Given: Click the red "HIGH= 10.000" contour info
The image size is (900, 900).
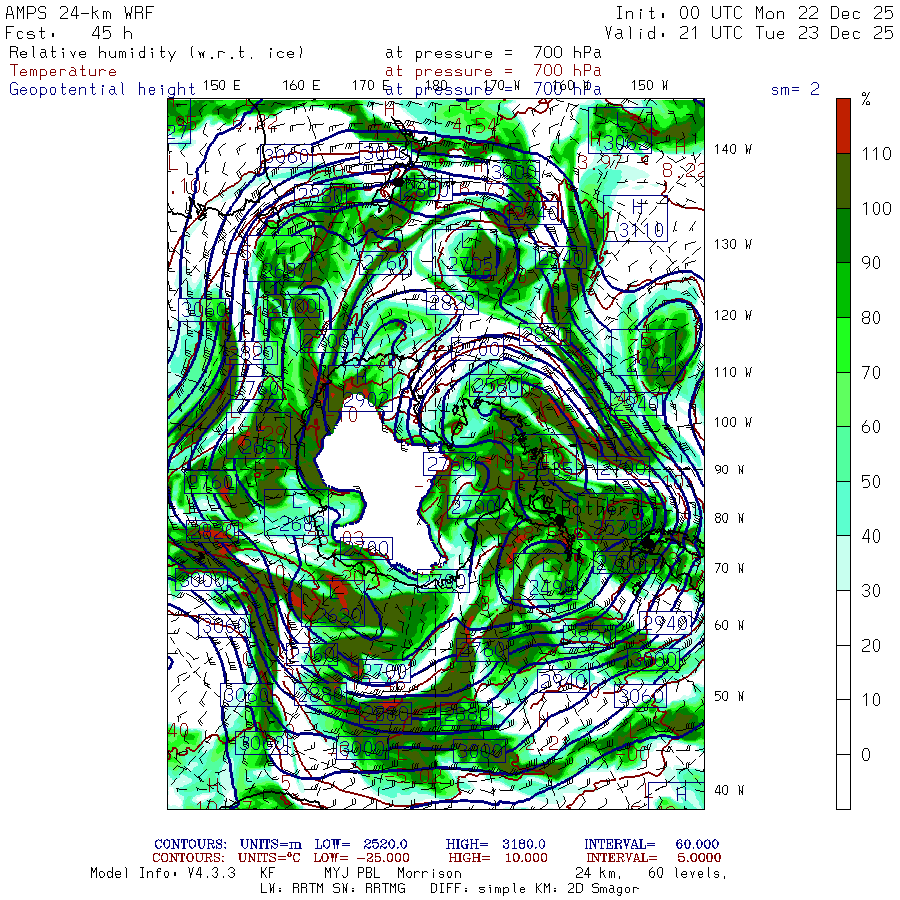Looking at the screenshot, I should click(x=498, y=858).
